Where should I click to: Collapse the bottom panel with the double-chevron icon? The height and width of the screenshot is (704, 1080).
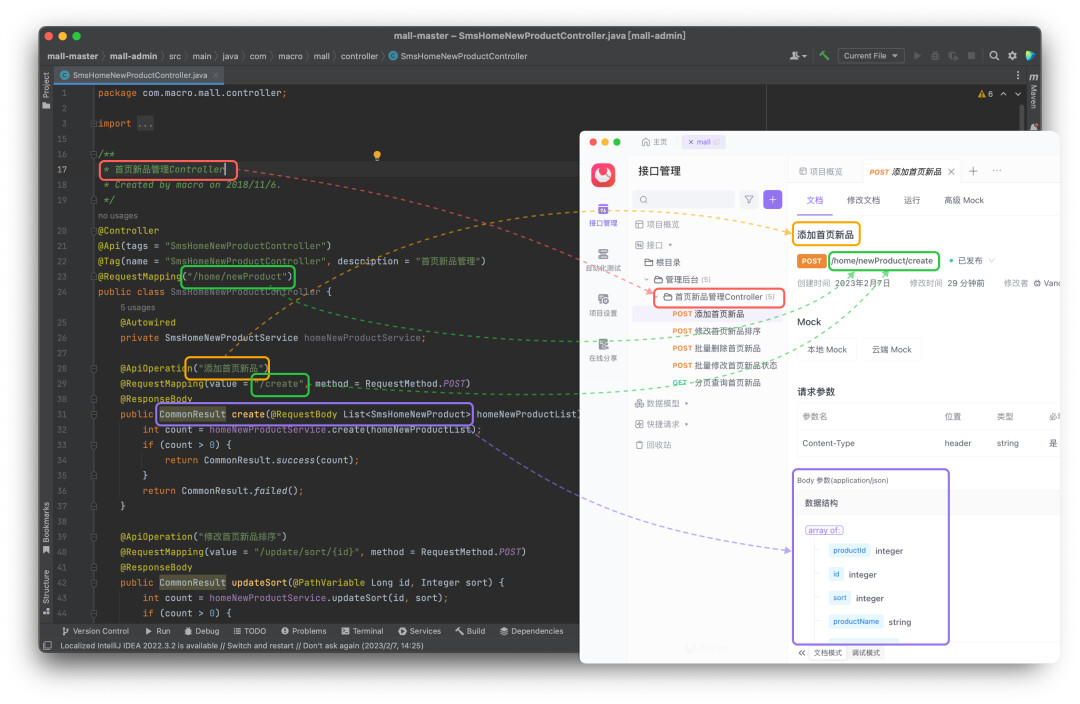pyautogui.click(x=802, y=653)
